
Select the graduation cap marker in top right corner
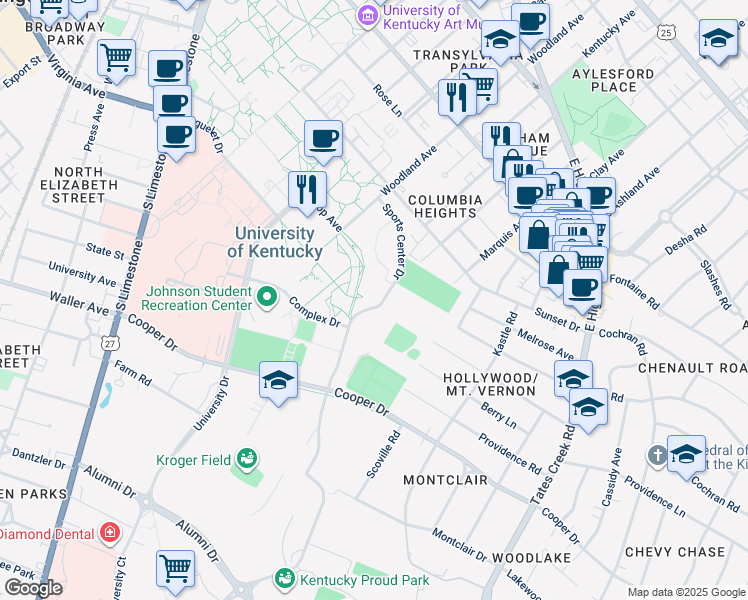click(x=718, y=39)
